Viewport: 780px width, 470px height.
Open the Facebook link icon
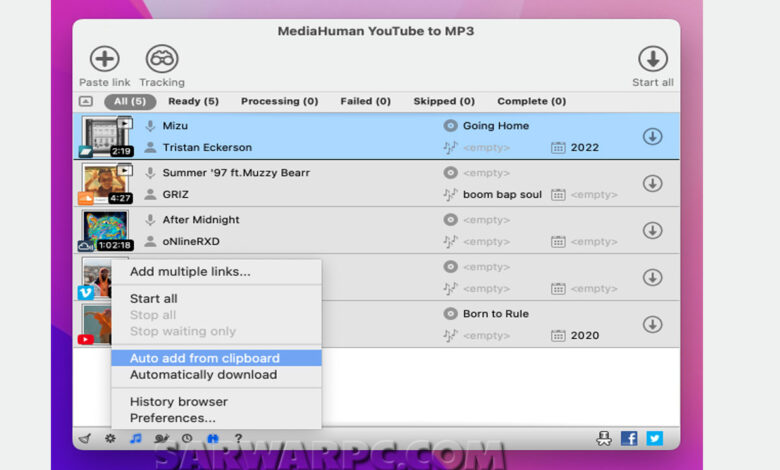click(629, 438)
